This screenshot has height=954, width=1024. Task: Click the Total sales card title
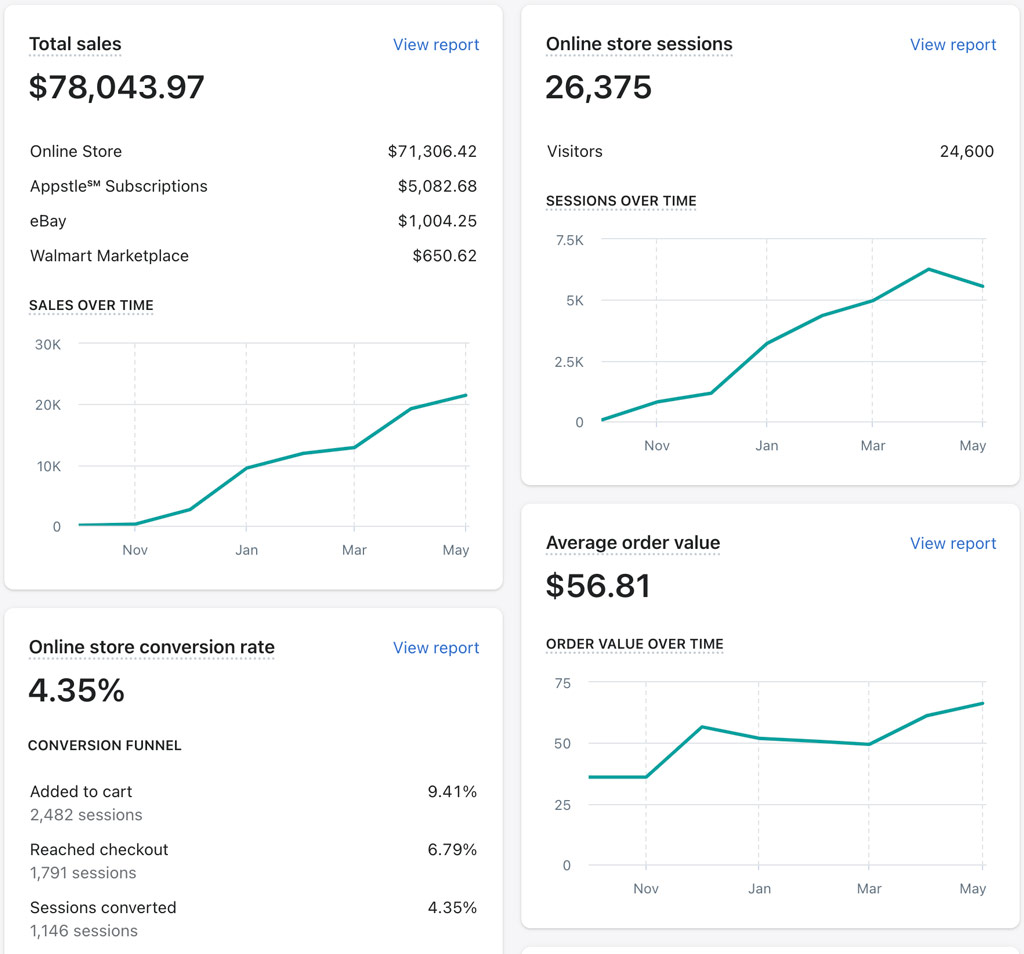[75, 44]
